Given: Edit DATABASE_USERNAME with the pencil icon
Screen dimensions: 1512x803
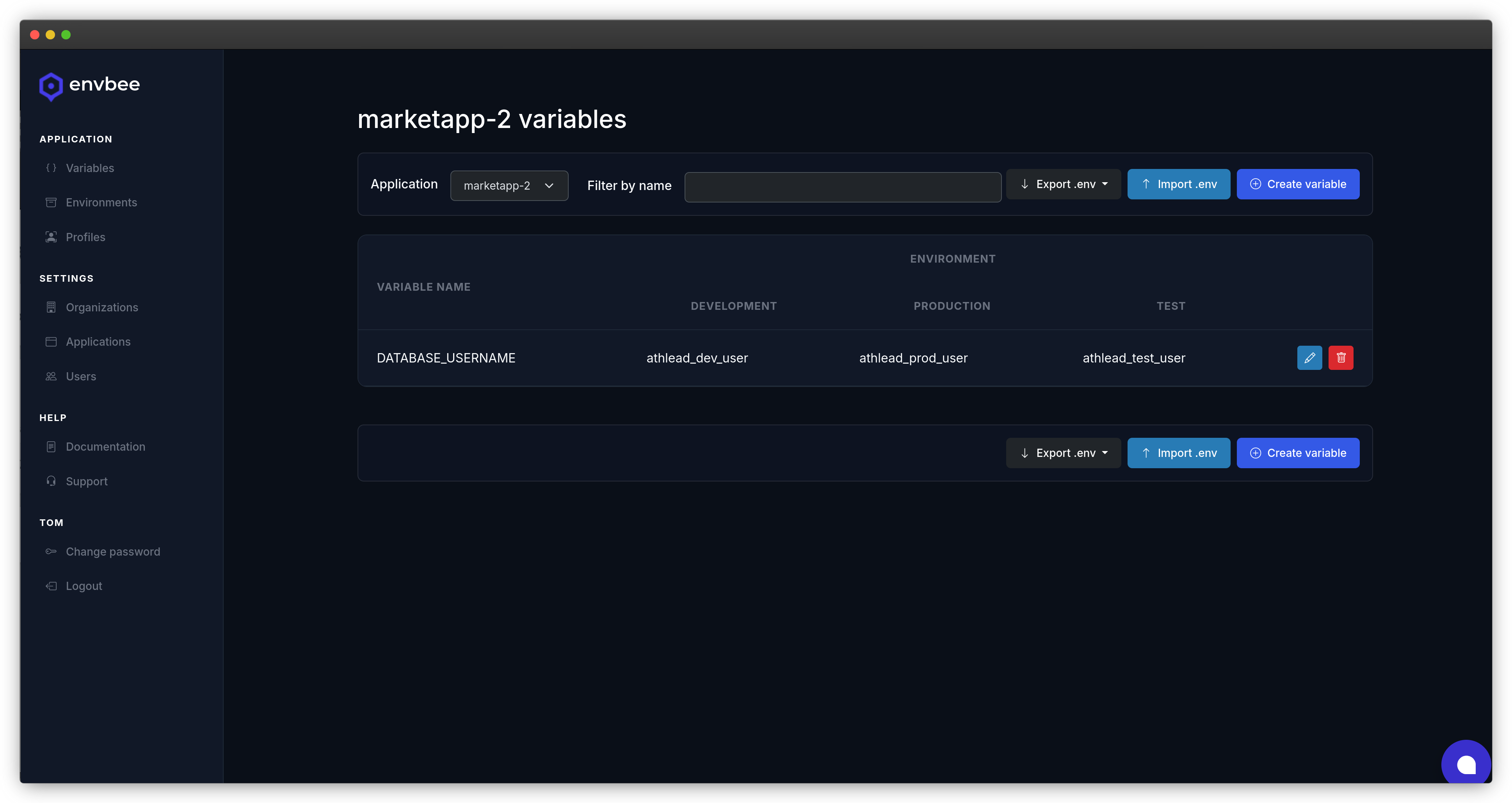Looking at the screenshot, I should pos(1309,357).
